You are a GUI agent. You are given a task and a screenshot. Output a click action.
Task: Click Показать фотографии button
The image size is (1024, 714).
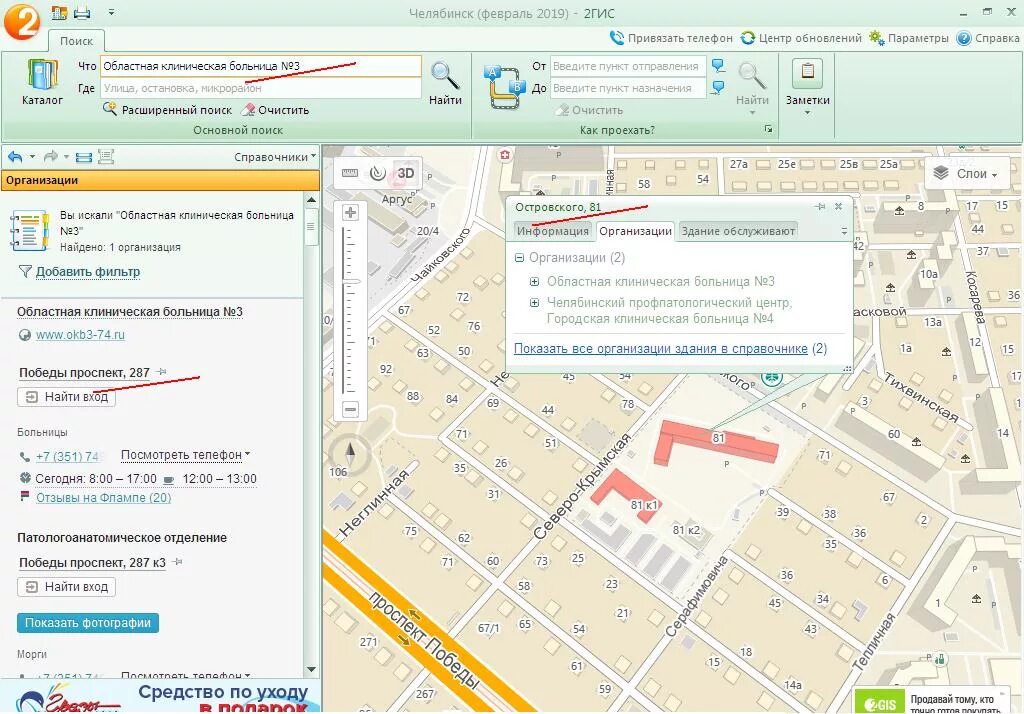(88, 623)
